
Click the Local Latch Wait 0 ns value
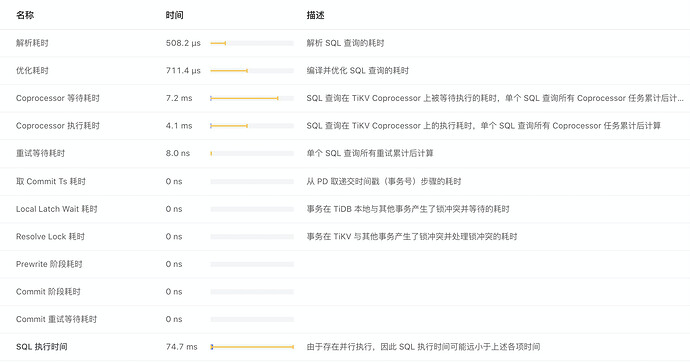(x=174, y=209)
